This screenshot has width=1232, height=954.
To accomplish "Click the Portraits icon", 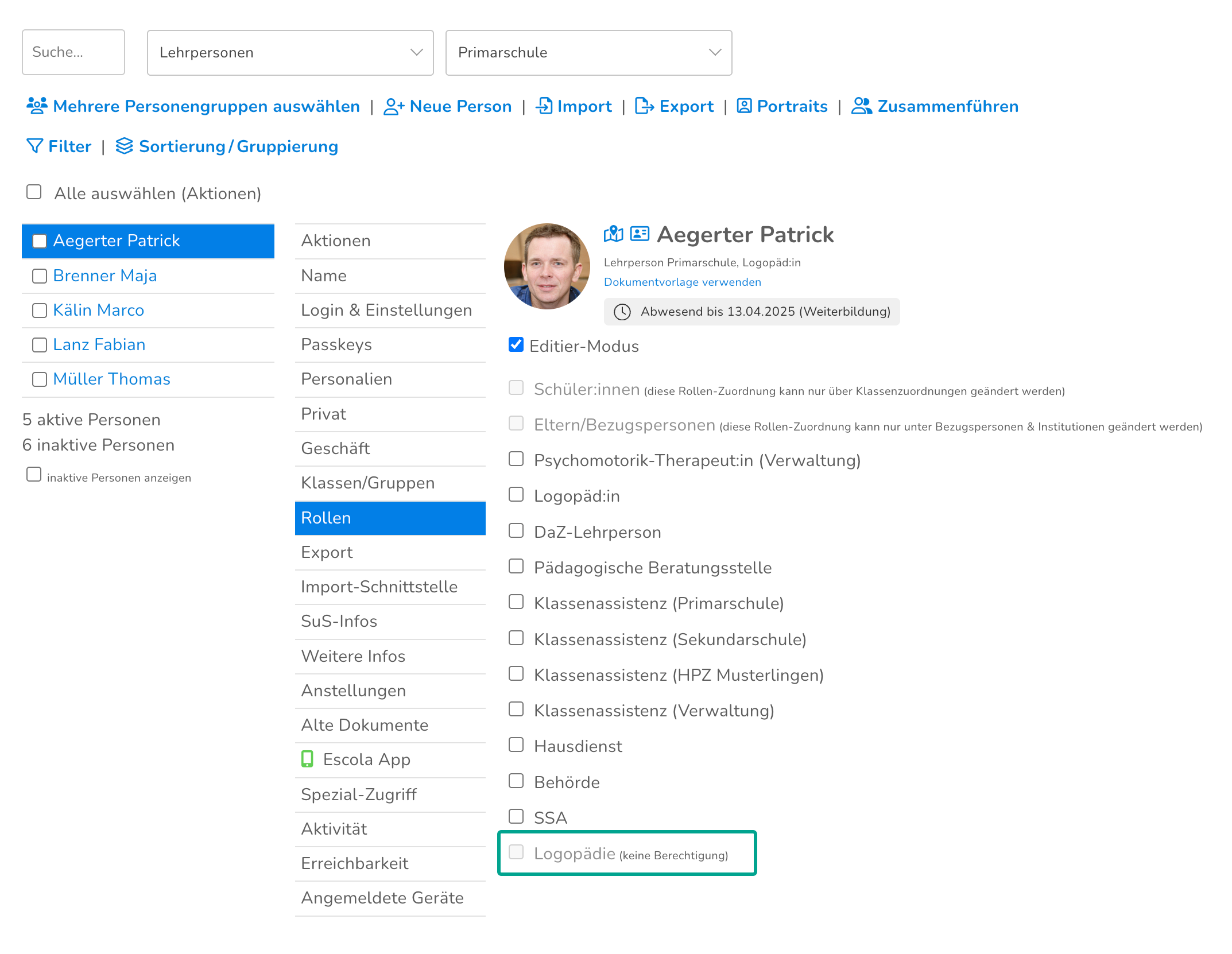I will (744, 106).
